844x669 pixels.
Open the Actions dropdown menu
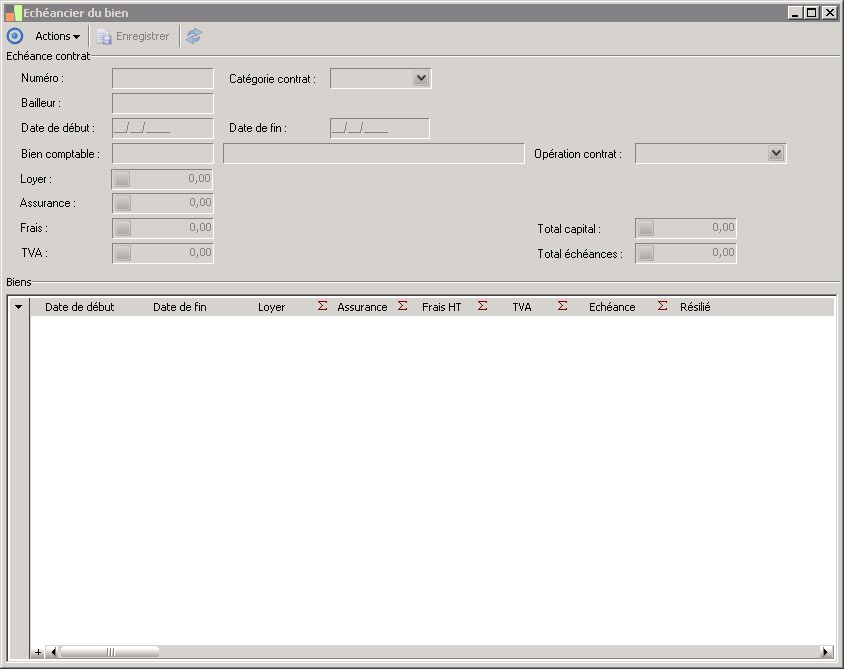pyautogui.click(x=57, y=36)
